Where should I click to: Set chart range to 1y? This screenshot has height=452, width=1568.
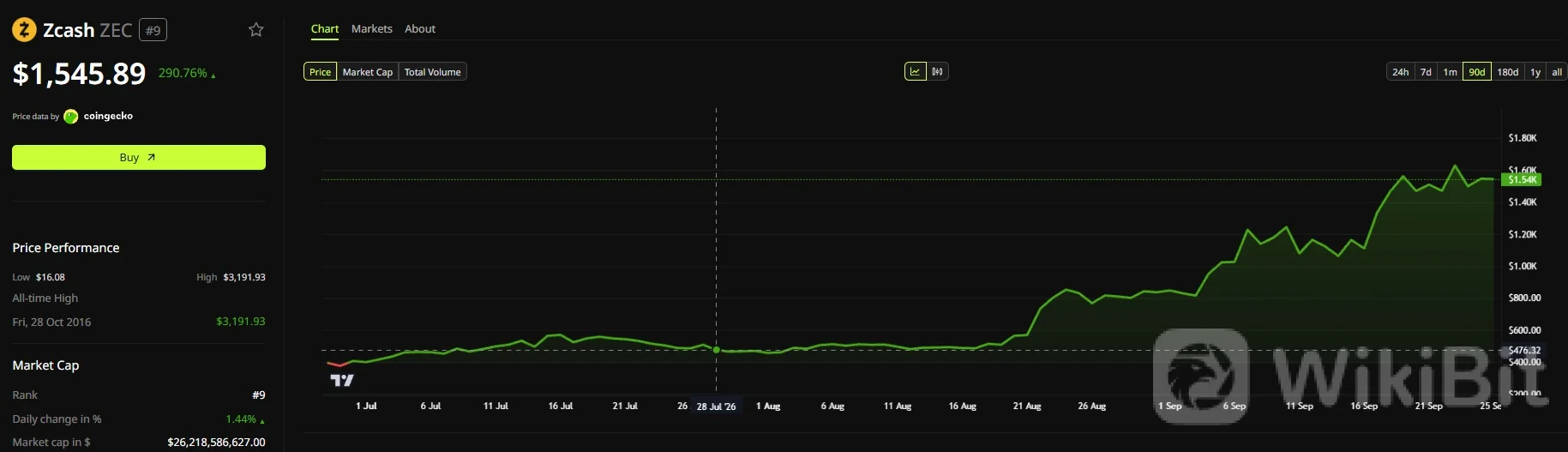coord(1535,72)
